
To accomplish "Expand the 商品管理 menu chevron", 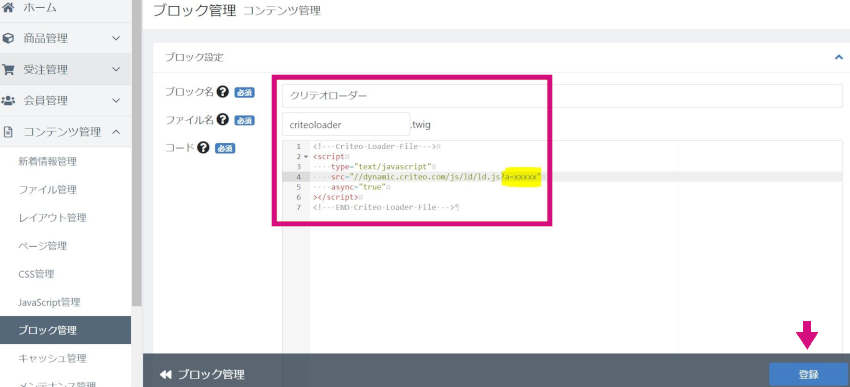I will pyautogui.click(x=115, y=38).
